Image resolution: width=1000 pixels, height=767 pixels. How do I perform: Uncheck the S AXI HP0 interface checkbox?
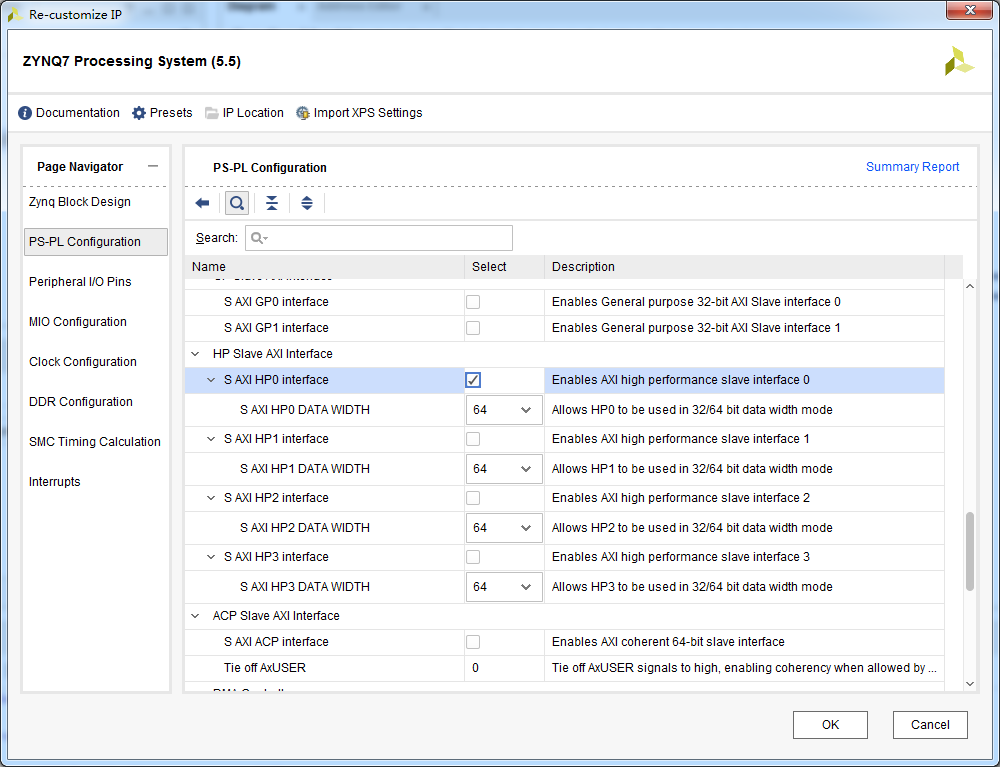click(x=473, y=380)
